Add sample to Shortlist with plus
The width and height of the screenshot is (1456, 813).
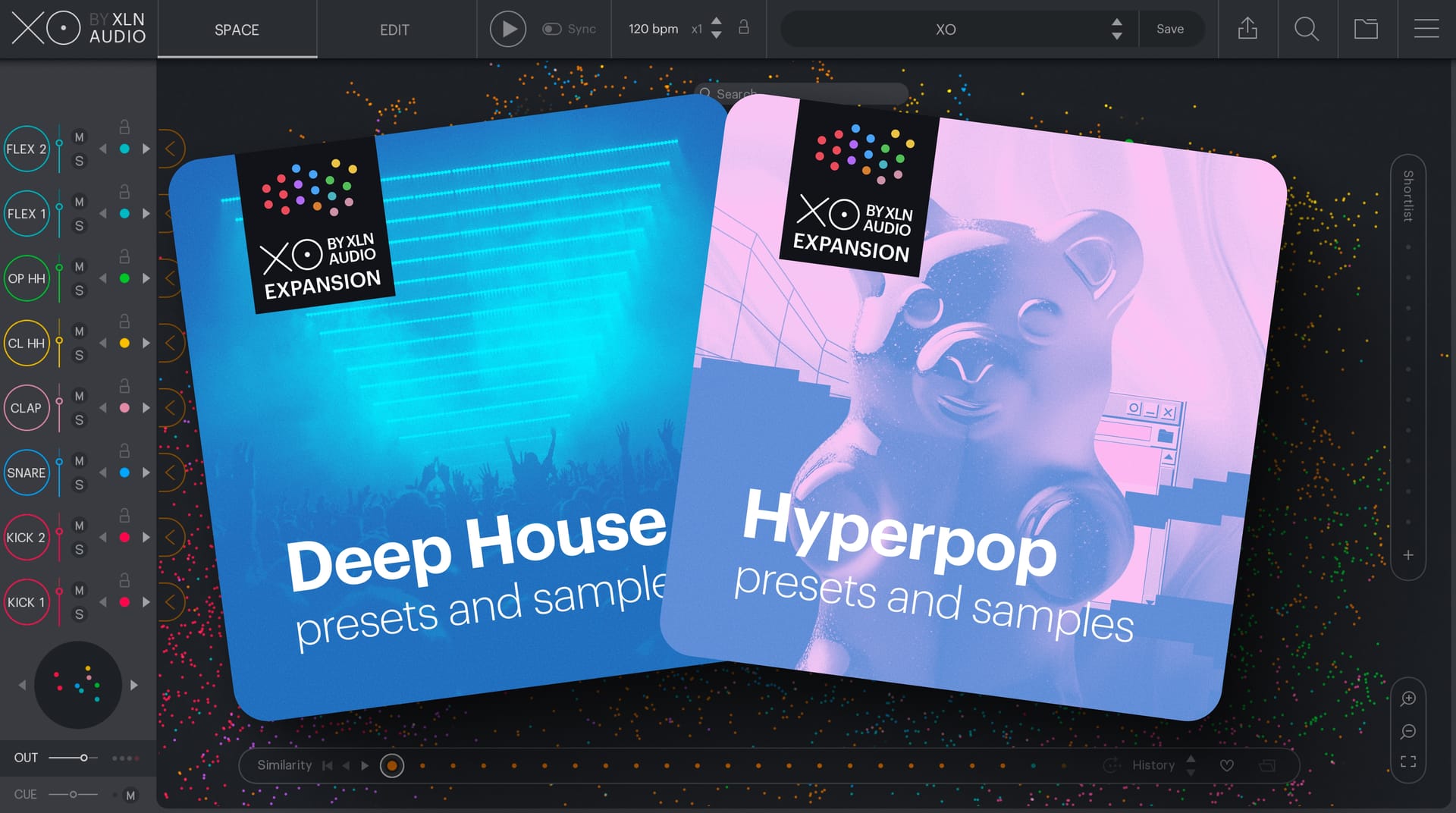click(1408, 555)
